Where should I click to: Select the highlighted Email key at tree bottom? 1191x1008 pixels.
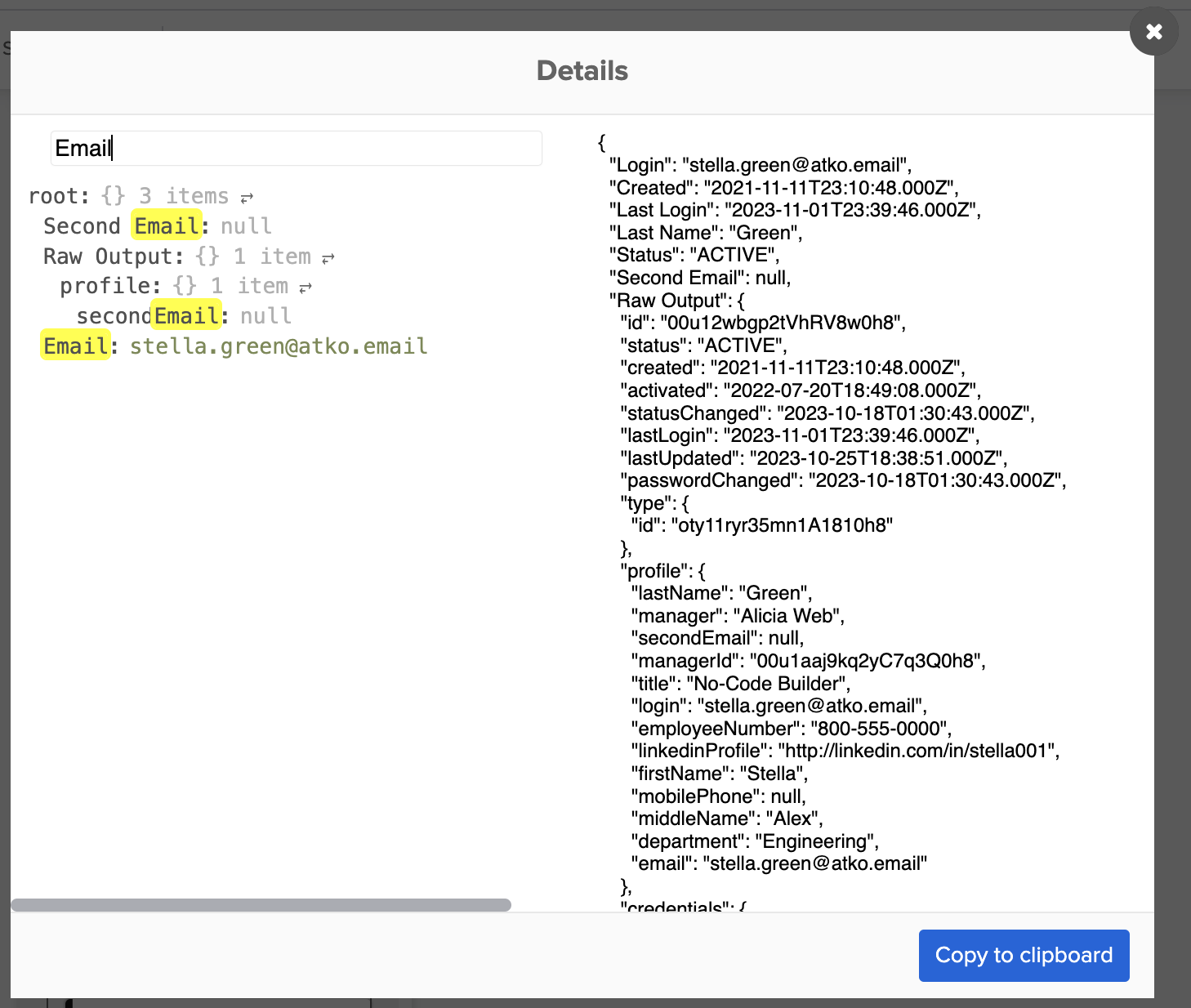pyautogui.click(x=75, y=346)
